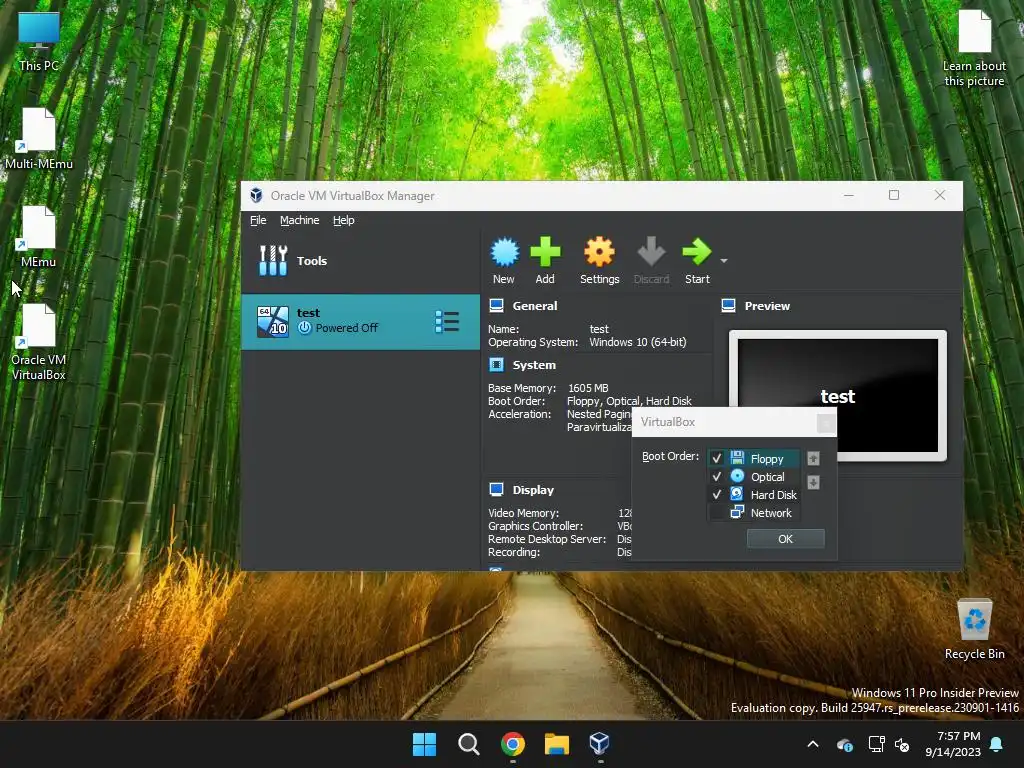Viewport: 1024px width, 768px height.
Task: Open Google Chrome from the taskbar
Action: [x=513, y=744]
